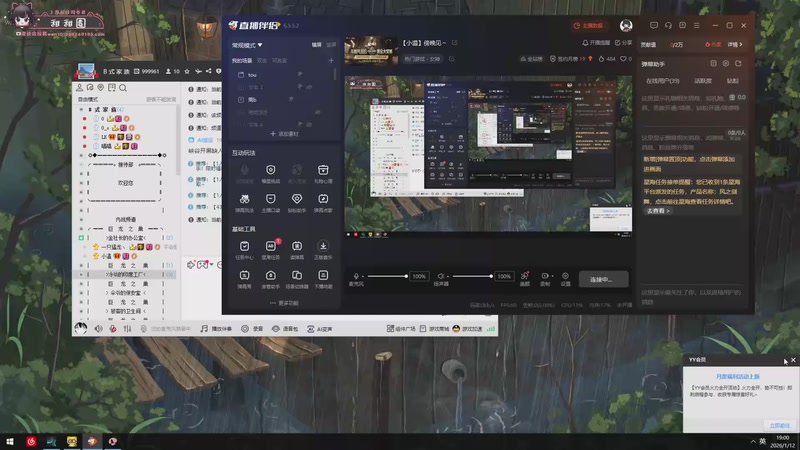Open headset support icon in the title bar
This screenshot has width=800, height=450.
[x=668, y=25]
